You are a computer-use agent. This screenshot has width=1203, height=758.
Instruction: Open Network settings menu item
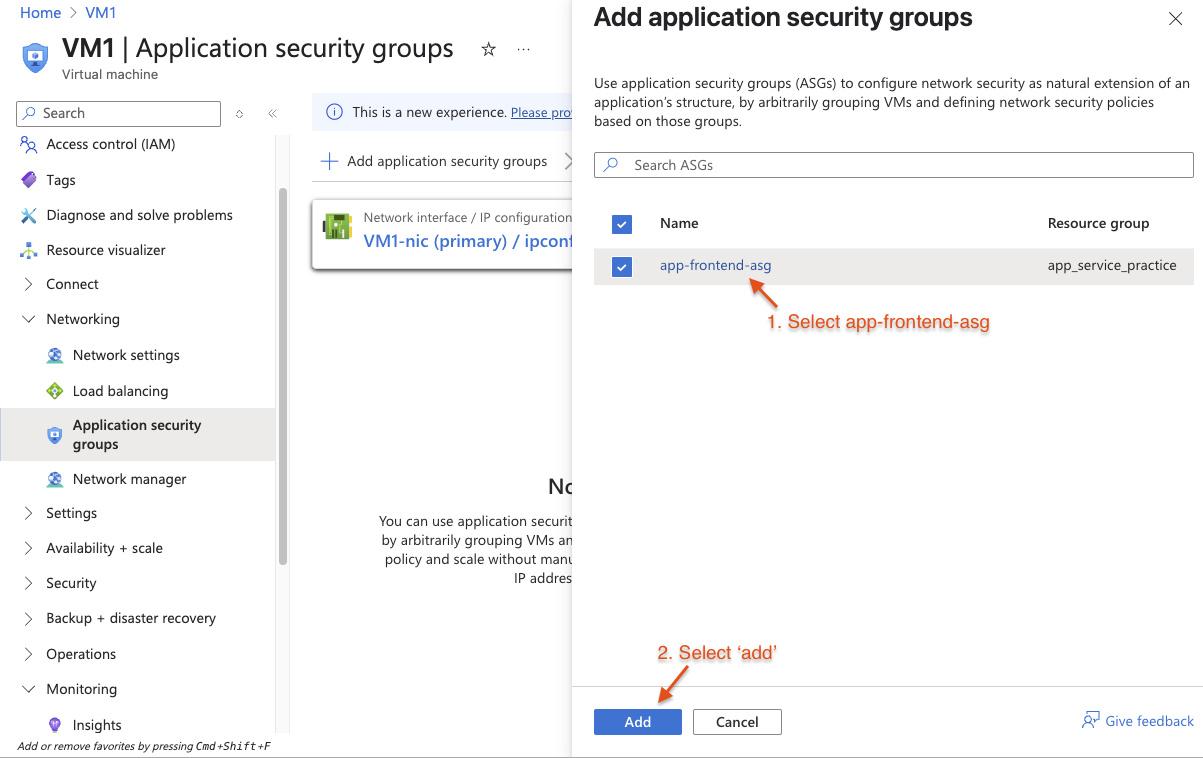point(126,355)
